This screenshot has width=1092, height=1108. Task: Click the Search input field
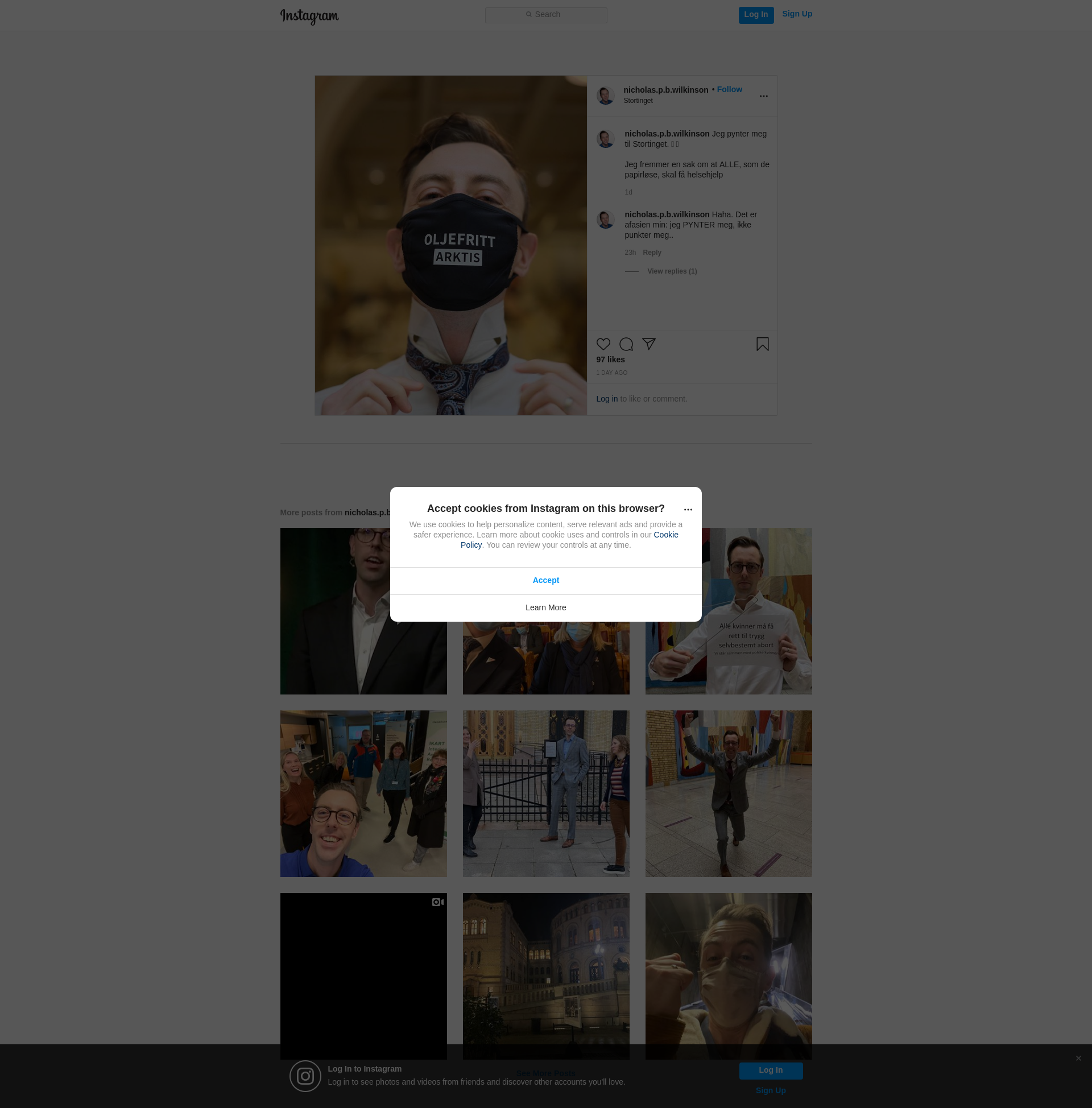point(546,15)
